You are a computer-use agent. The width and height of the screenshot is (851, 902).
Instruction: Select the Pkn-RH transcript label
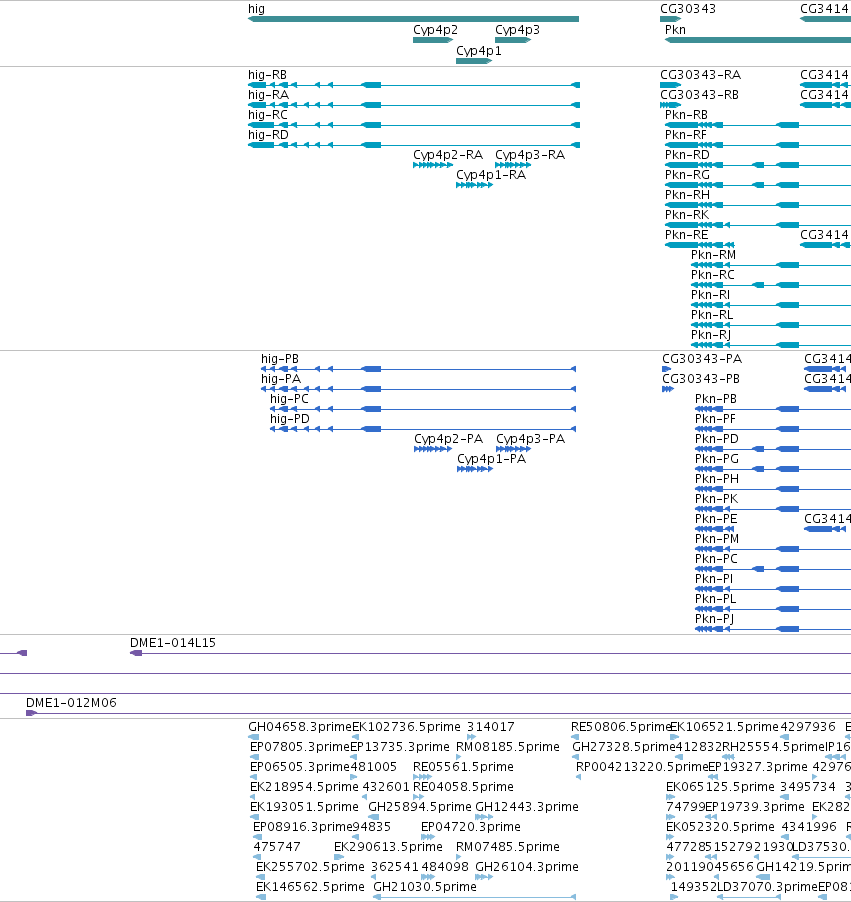687,195
